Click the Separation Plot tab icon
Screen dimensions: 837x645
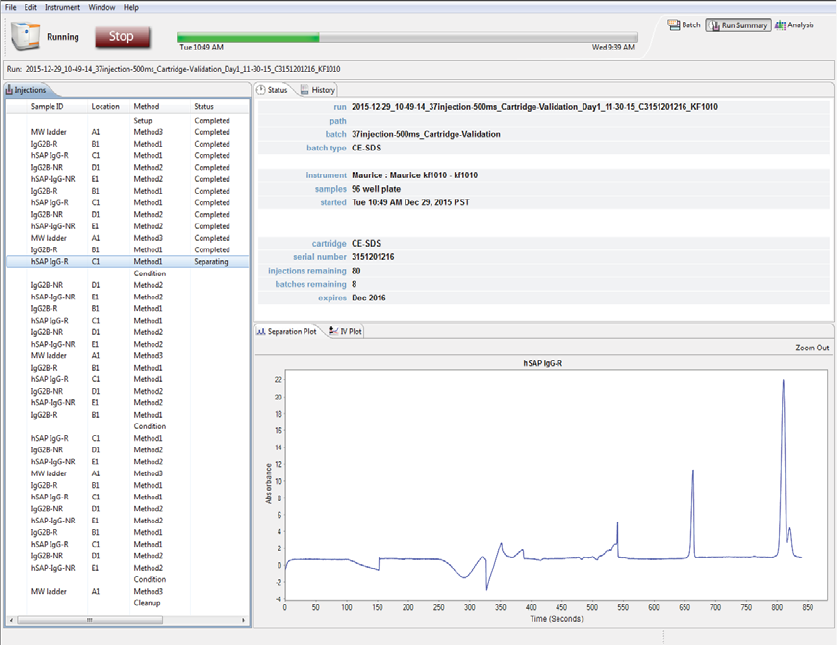pyautogui.click(x=262, y=331)
